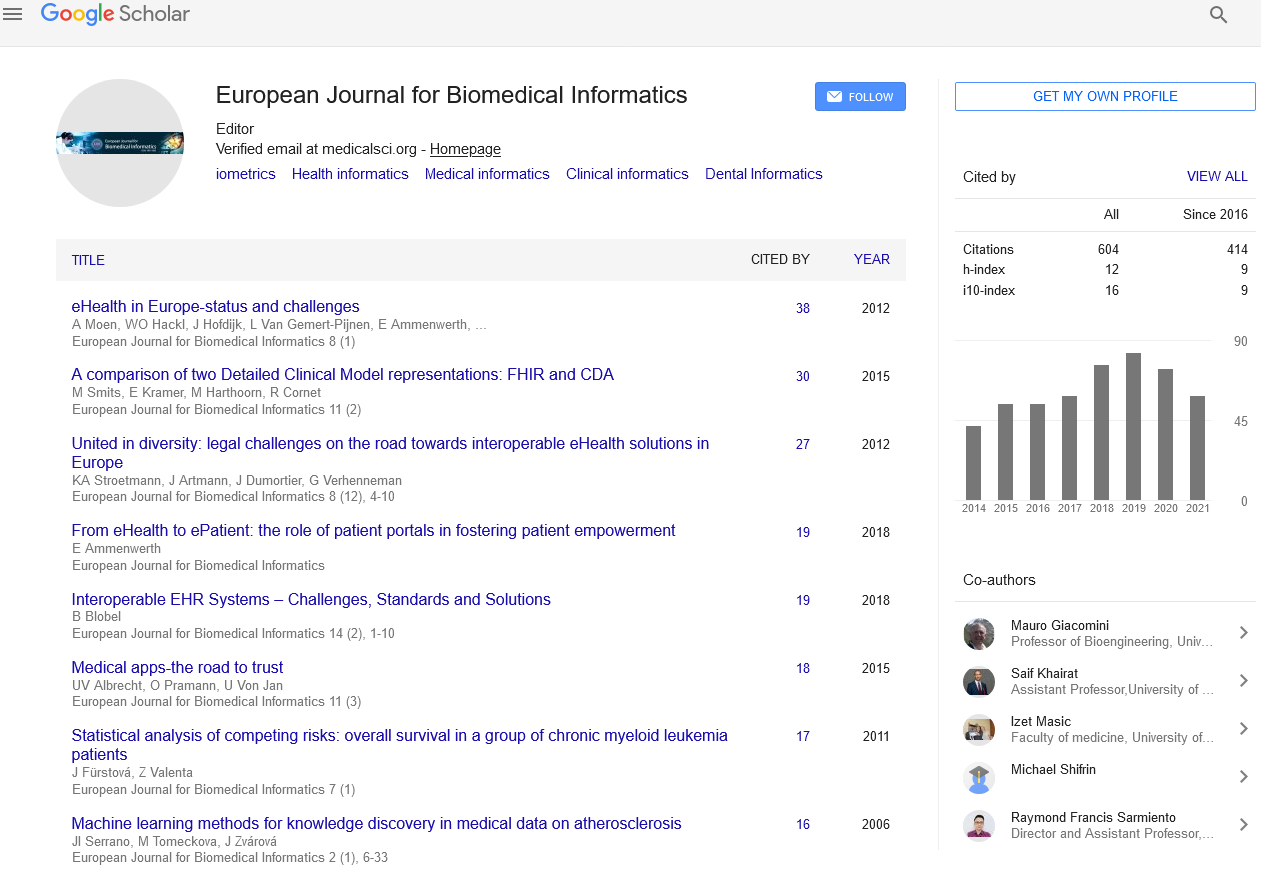Viewport: 1261px width, 873px height.
Task: Open article eHealth in Europe-status and challenges
Action: click(x=215, y=307)
